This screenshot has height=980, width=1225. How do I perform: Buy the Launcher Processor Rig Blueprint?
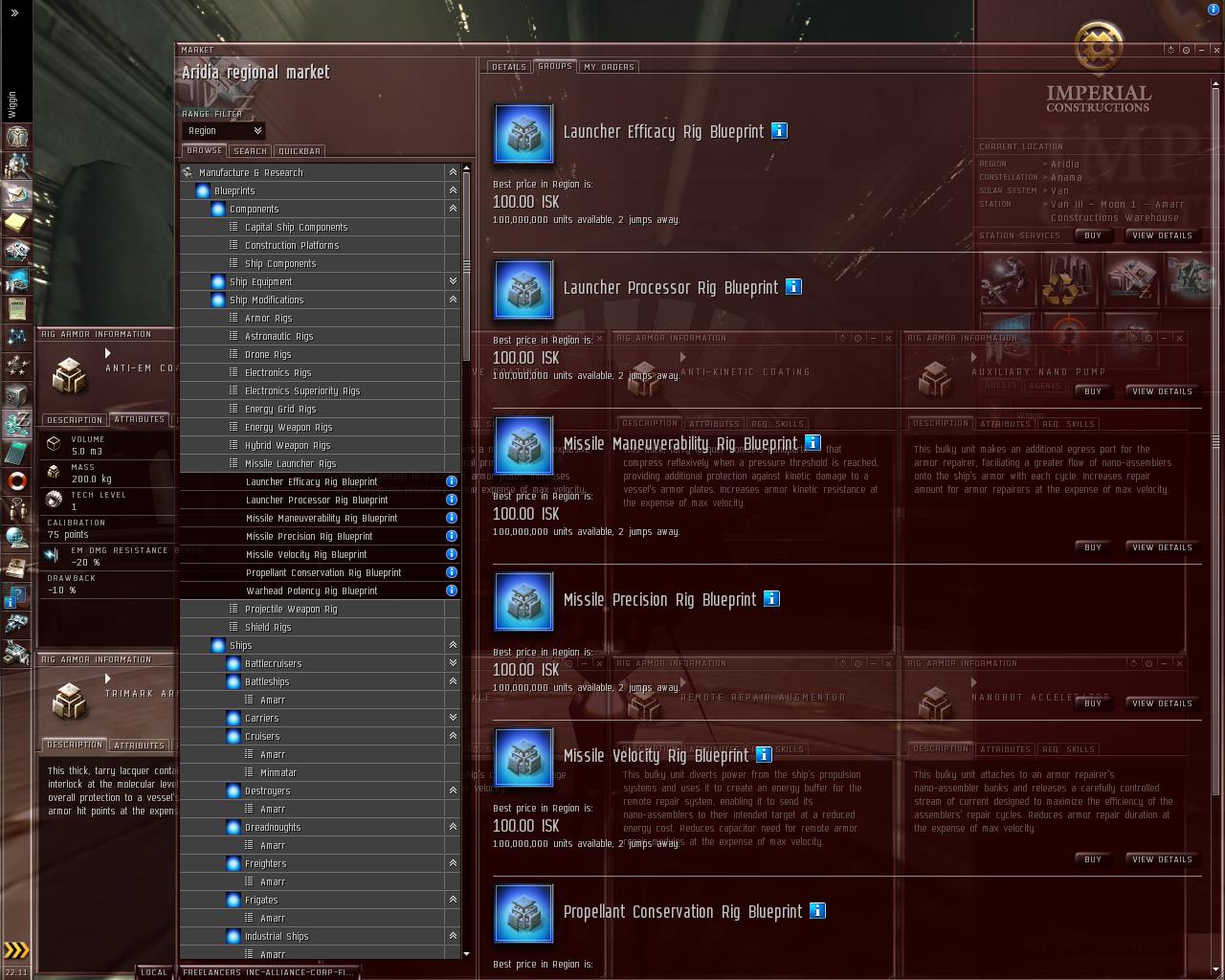tap(1093, 391)
